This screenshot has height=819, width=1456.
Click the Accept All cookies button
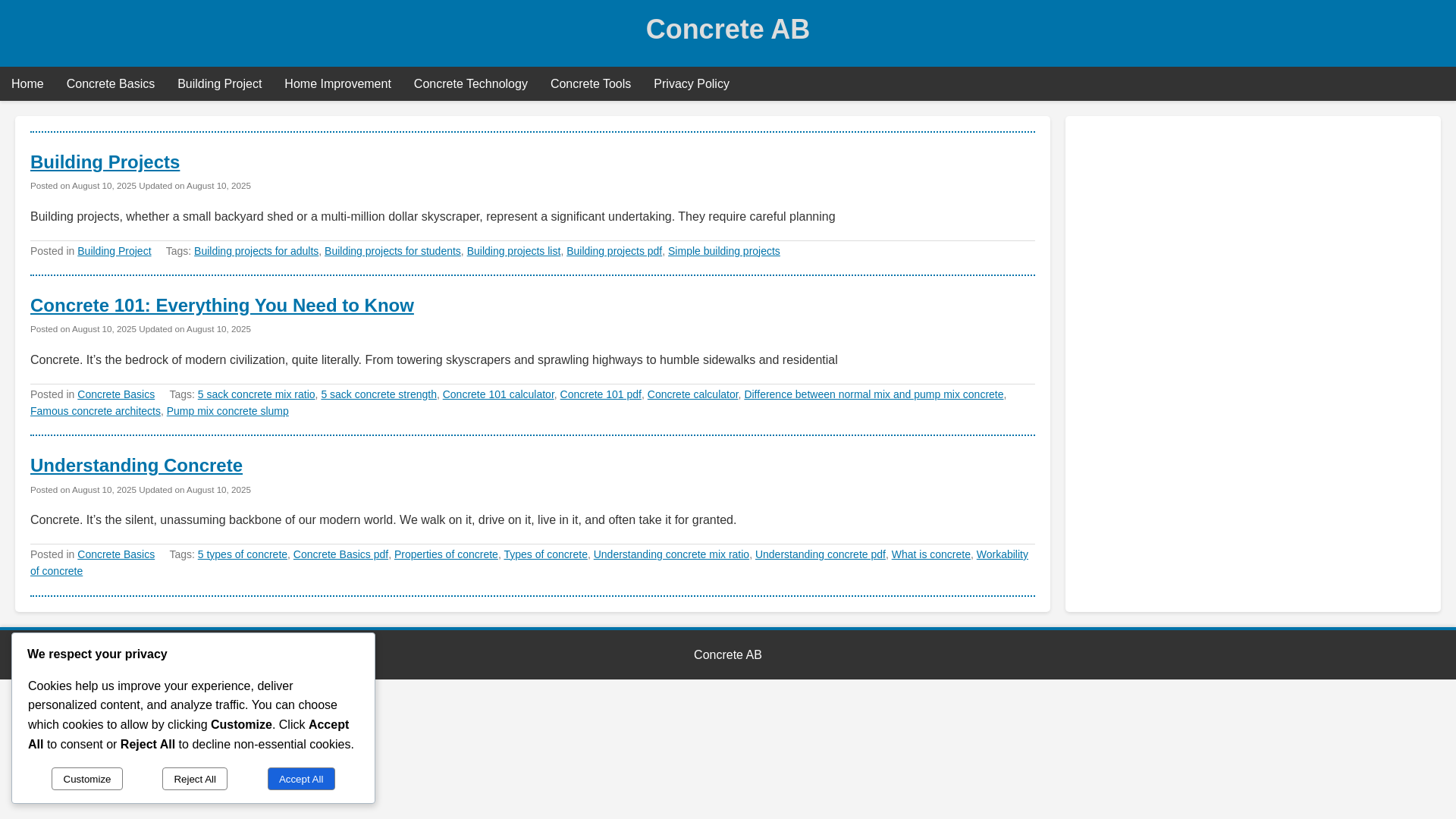coord(301,779)
